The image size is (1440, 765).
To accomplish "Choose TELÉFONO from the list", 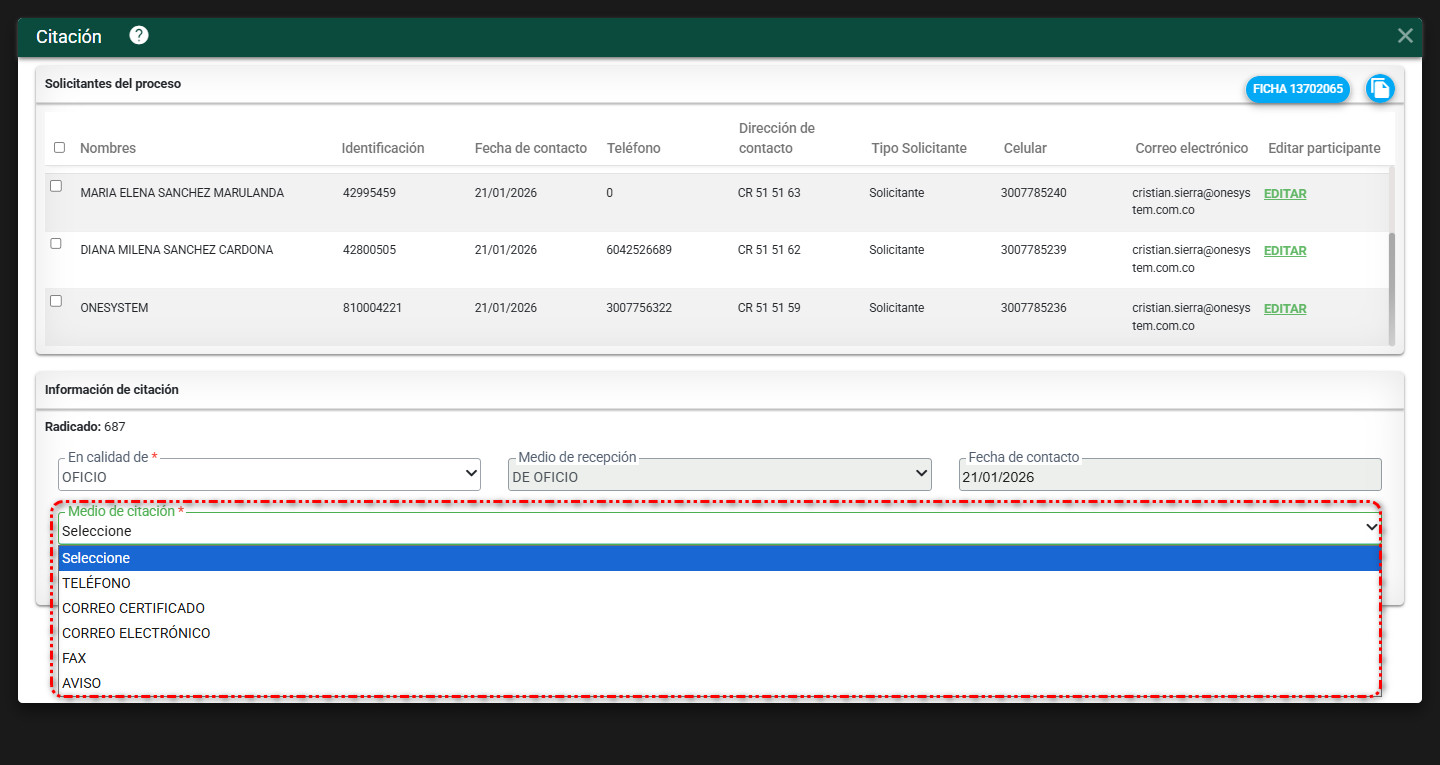I will (96, 583).
